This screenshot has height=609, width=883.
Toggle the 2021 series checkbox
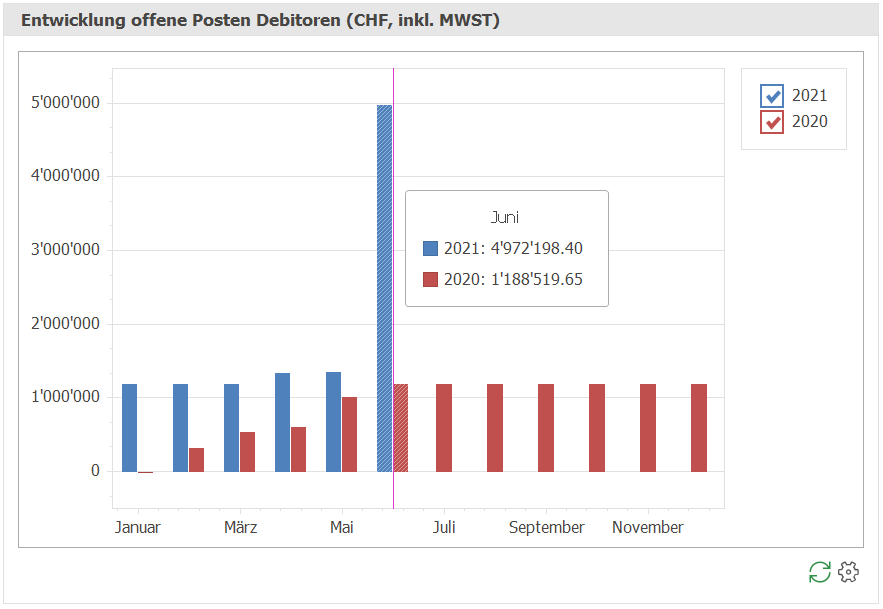coord(771,96)
